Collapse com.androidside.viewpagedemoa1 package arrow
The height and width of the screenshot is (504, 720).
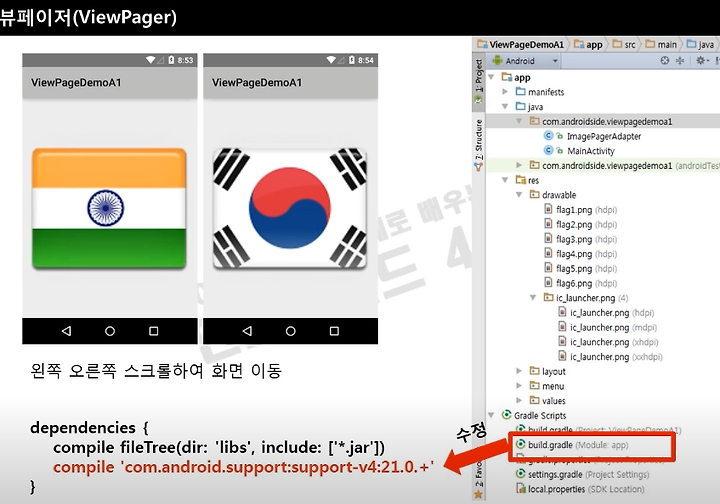(x=519, y=121)
